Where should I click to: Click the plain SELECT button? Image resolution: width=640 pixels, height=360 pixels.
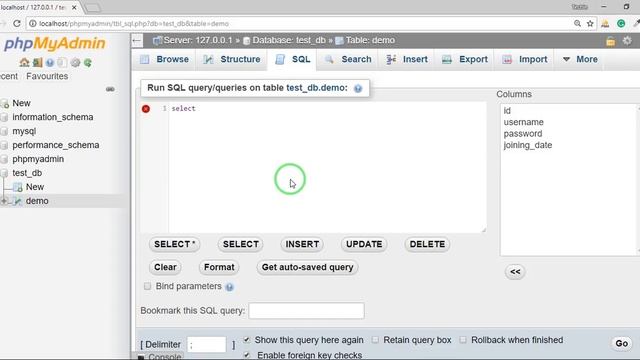click(241, 244)
